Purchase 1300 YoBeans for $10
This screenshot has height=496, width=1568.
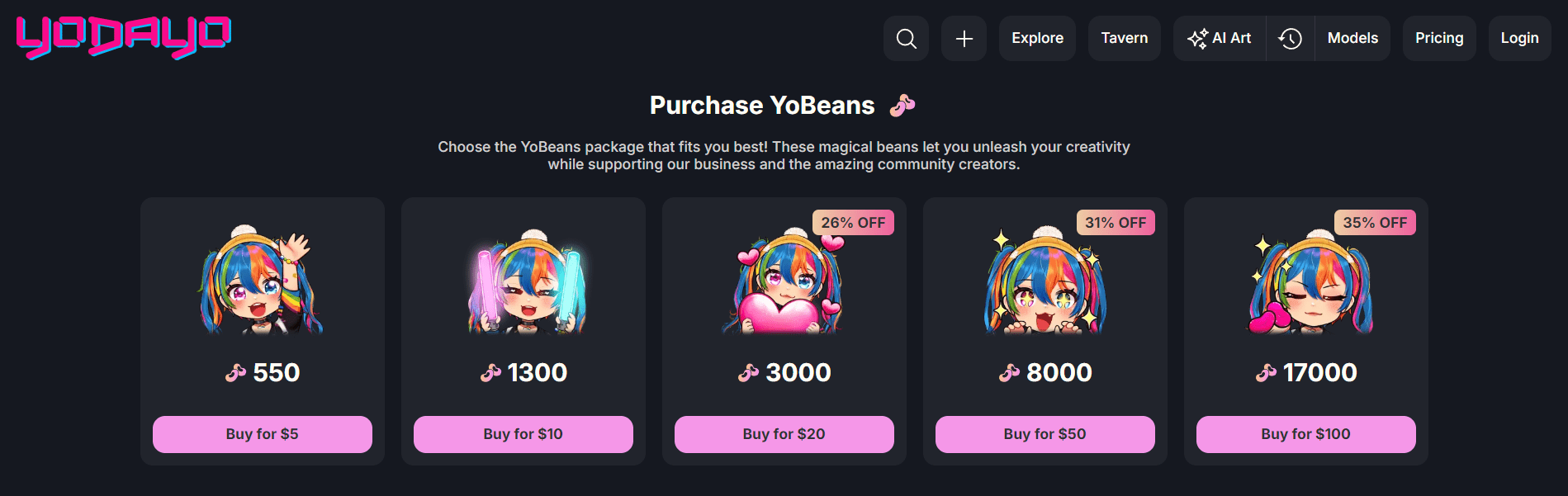[523, 433]
